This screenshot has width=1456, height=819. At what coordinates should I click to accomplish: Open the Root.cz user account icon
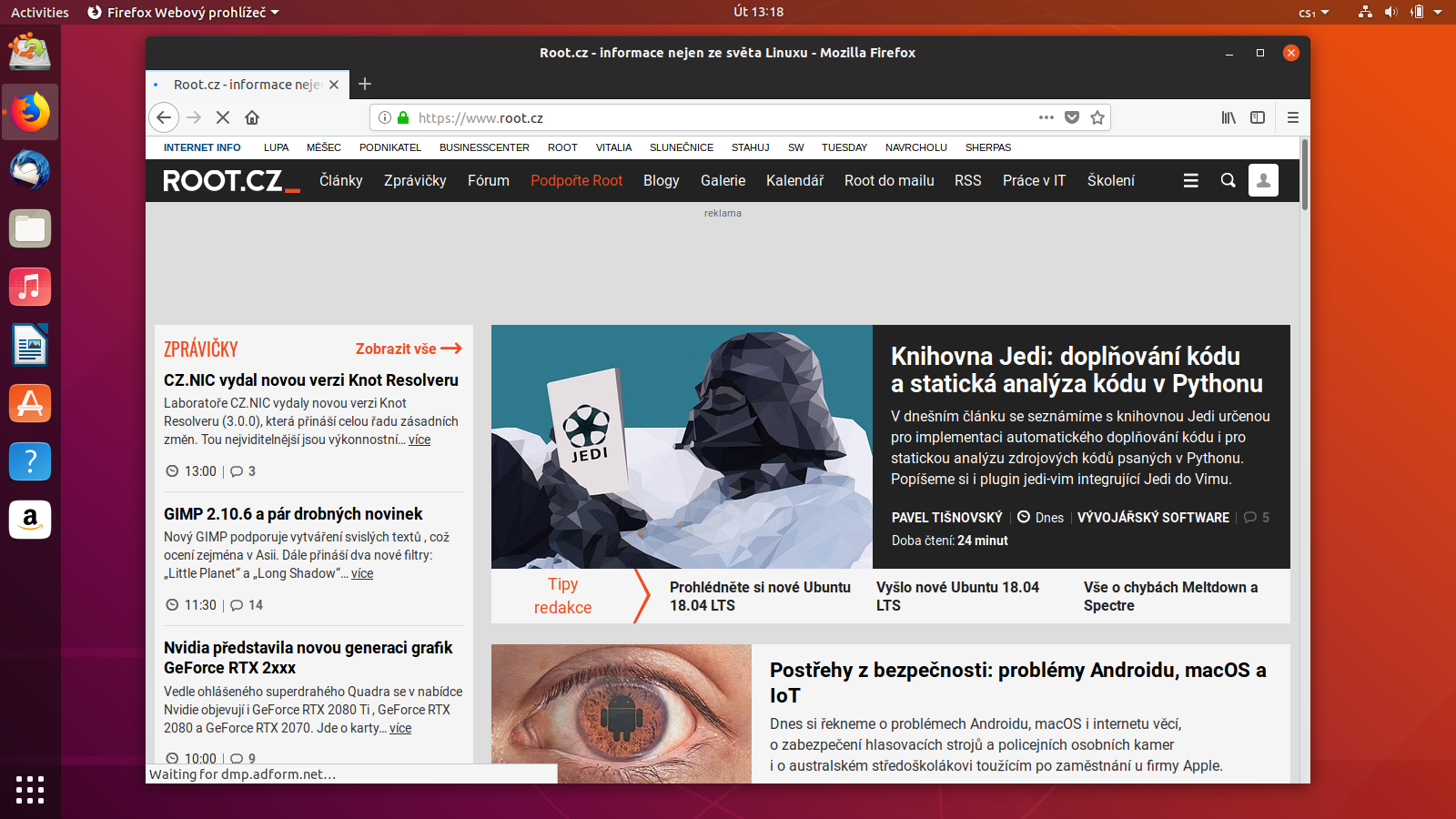click(x=1263, y=180)
